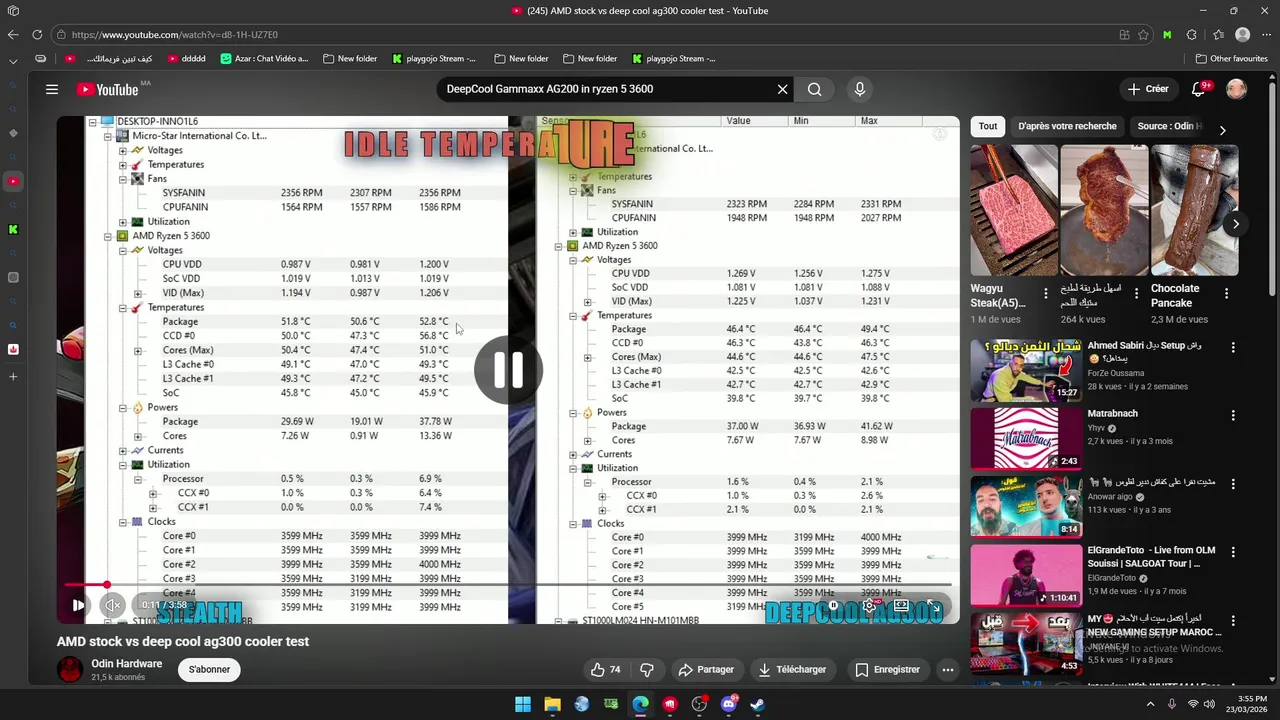Open YouTube account avatar menu
The width and height of the screenshot is (1280, 720).
1236,89
